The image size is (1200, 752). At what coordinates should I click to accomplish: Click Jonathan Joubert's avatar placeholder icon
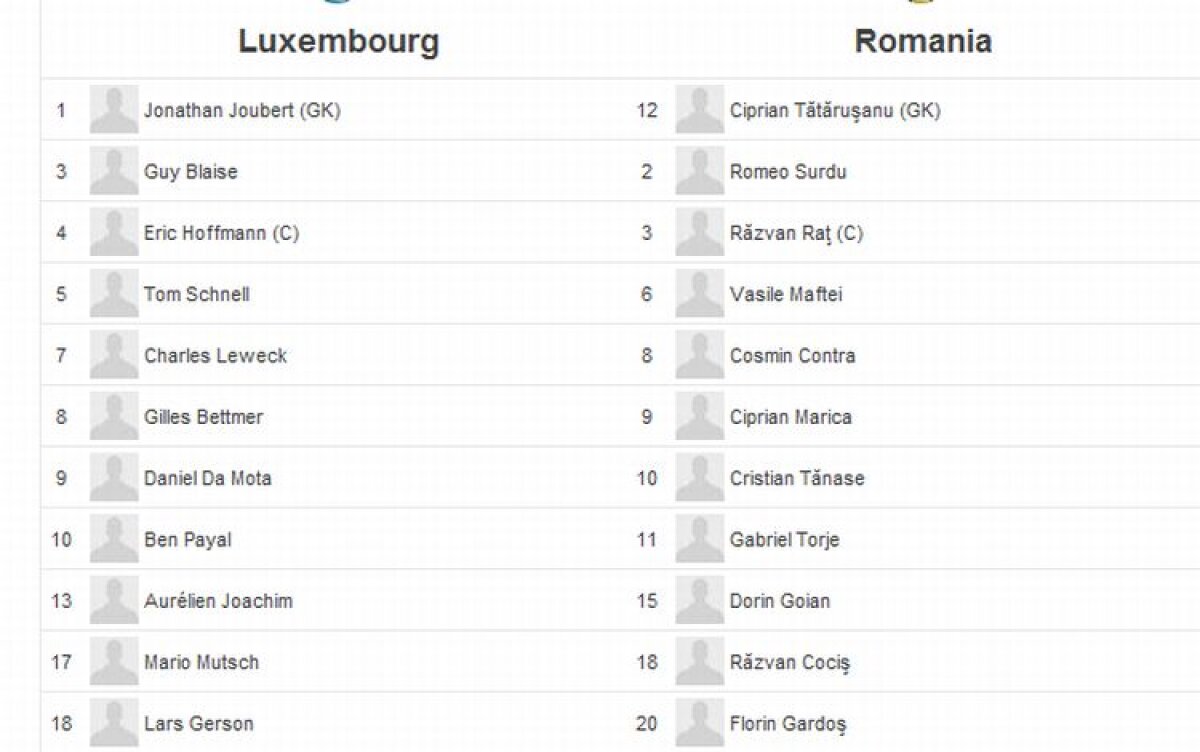point(114,110)
